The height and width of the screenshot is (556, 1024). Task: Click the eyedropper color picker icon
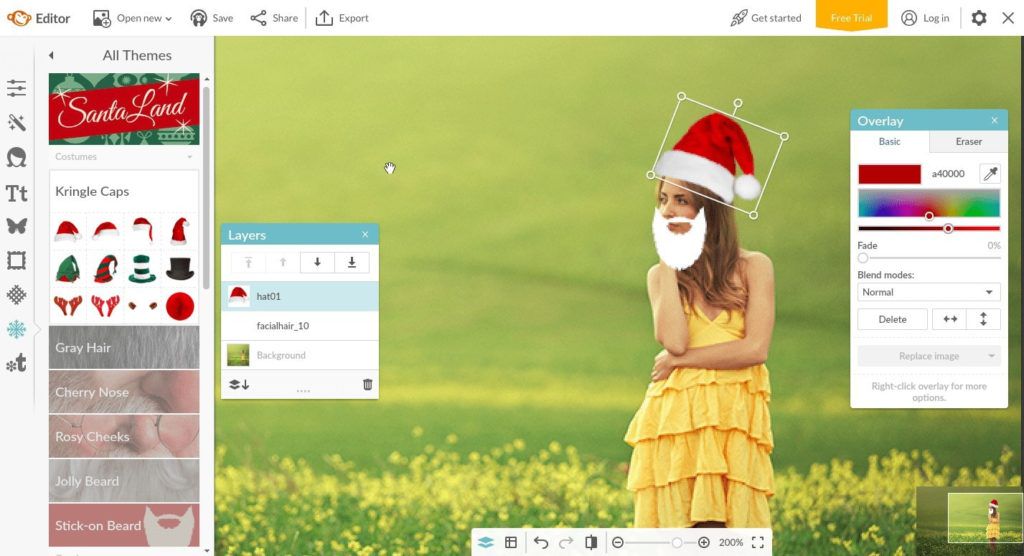(x=990, y=174)
